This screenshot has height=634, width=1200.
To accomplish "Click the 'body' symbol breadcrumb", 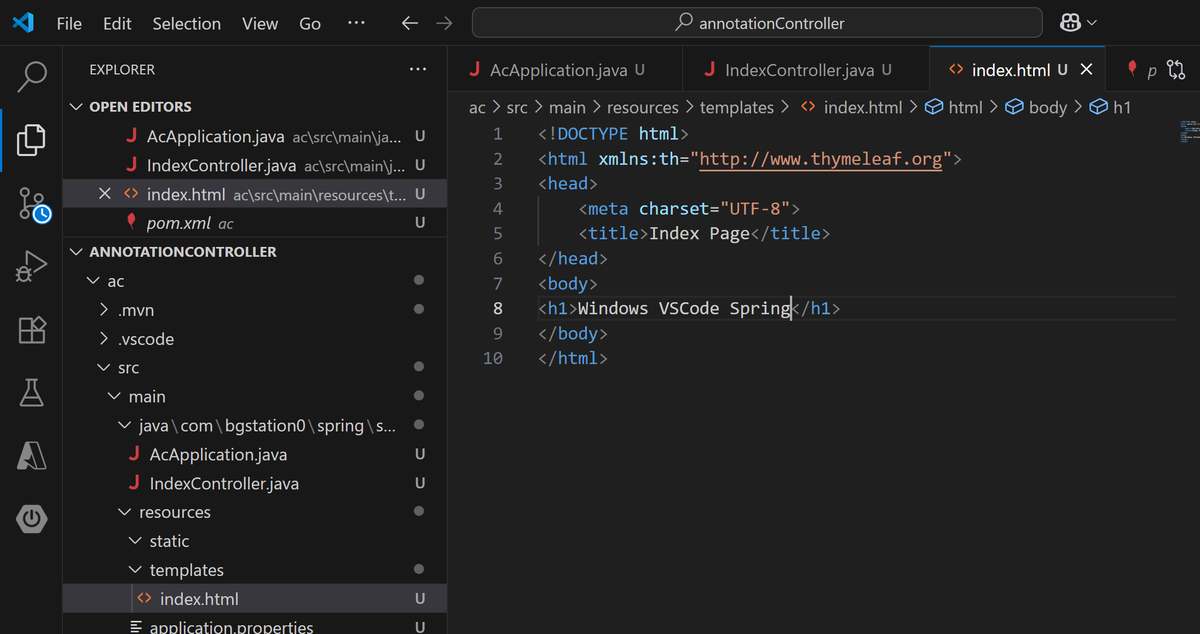I will pos(1037,107).
